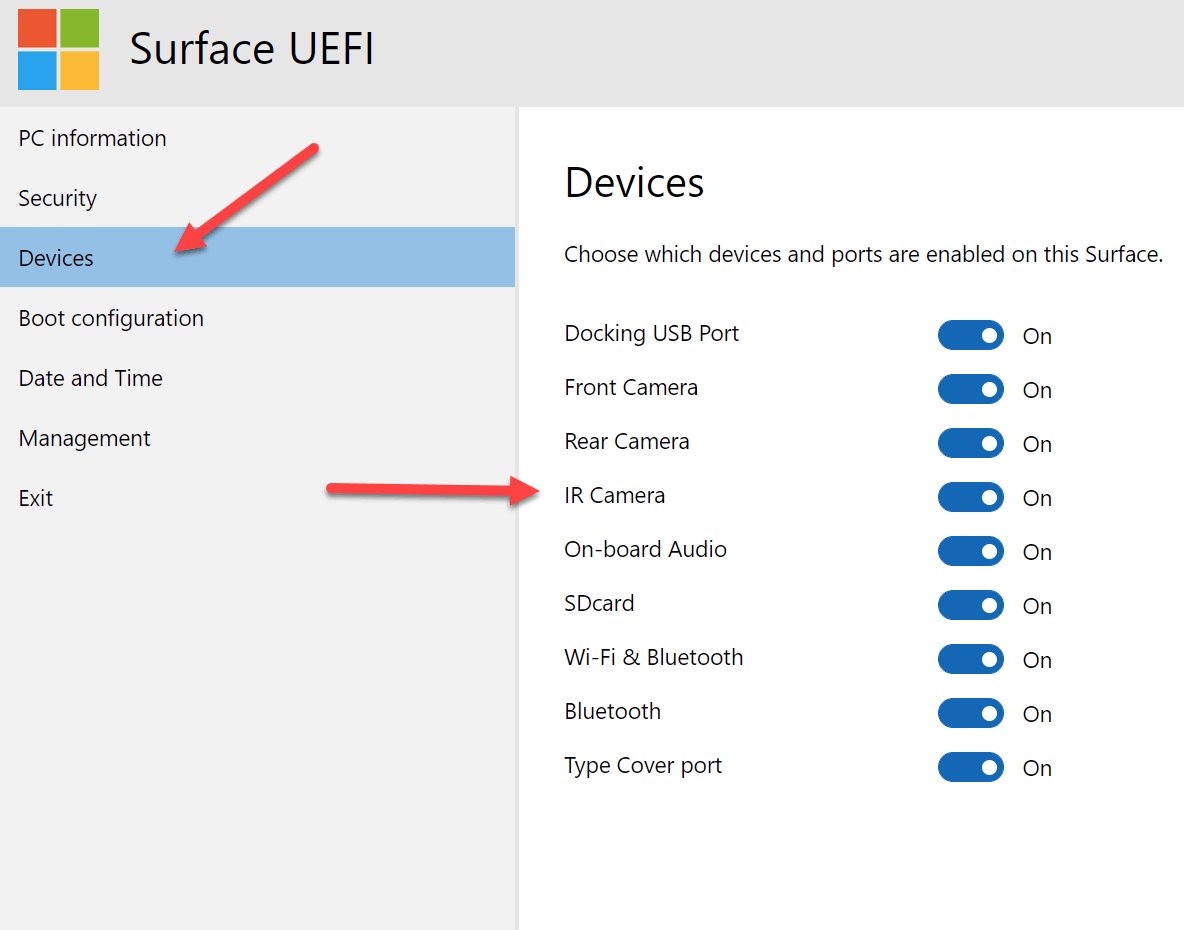This screenshot has height=930, width=1184.
Task: Switch to the Management section
Action: click(x=84, y=438)
